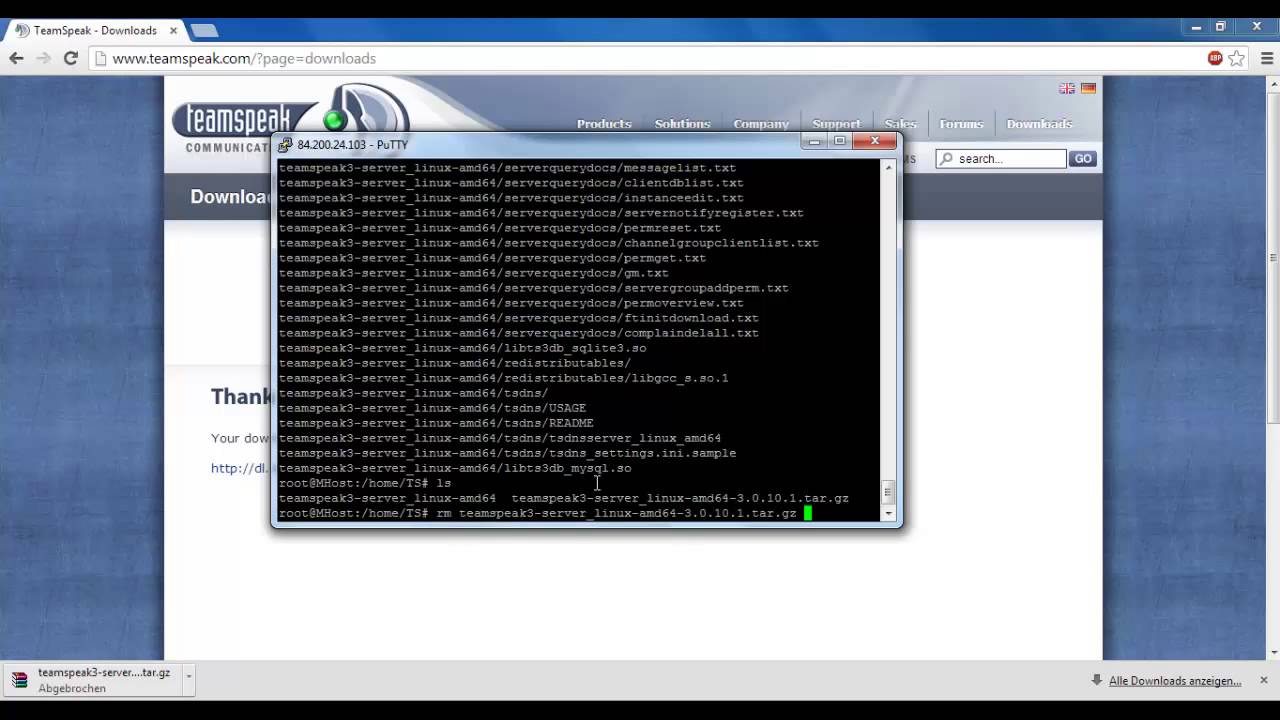Image resolution: width=1280 pixels, height=720 pixels.
Task: Click the 'tsdns_settings.ini.sample' line
Action: tap(507, 453)
